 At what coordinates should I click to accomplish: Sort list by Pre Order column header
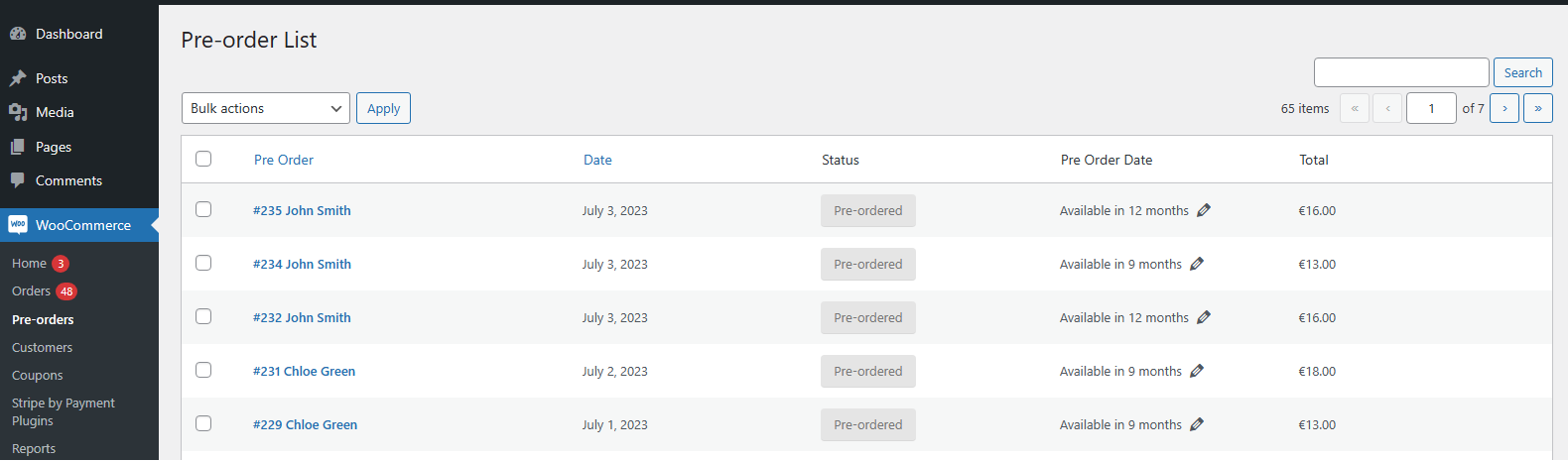click(x=284, y=160)
